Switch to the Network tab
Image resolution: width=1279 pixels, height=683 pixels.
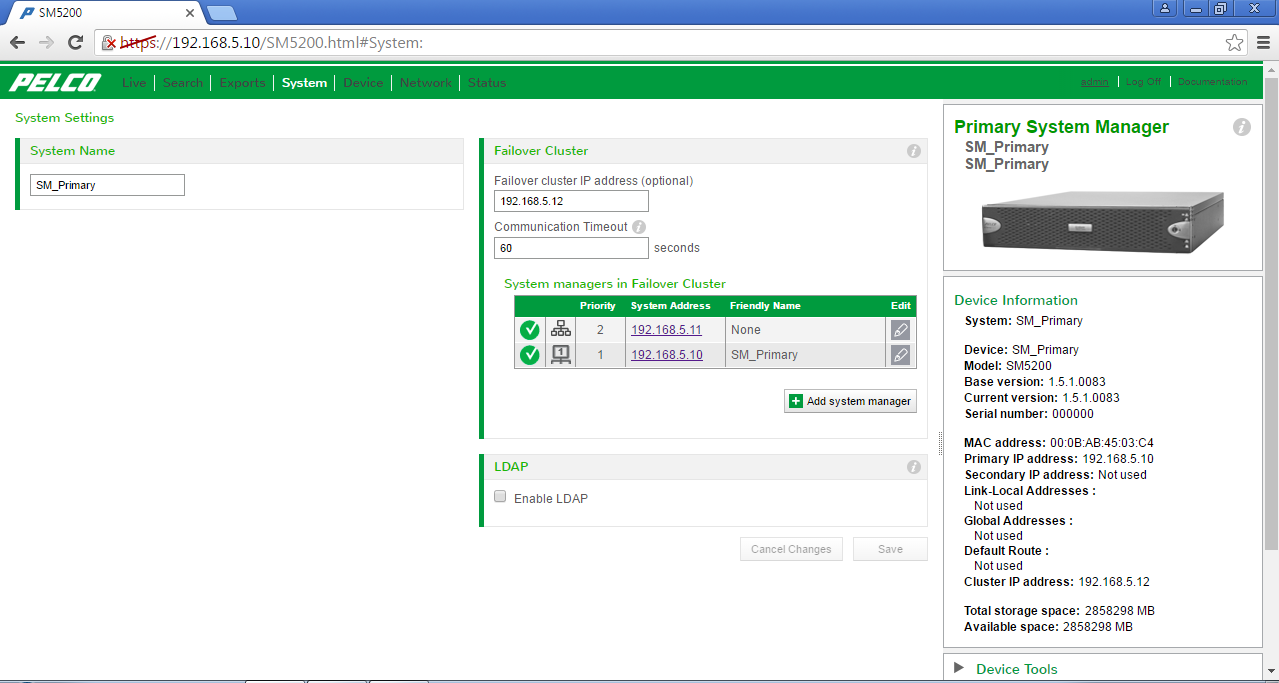coord(424,83)
